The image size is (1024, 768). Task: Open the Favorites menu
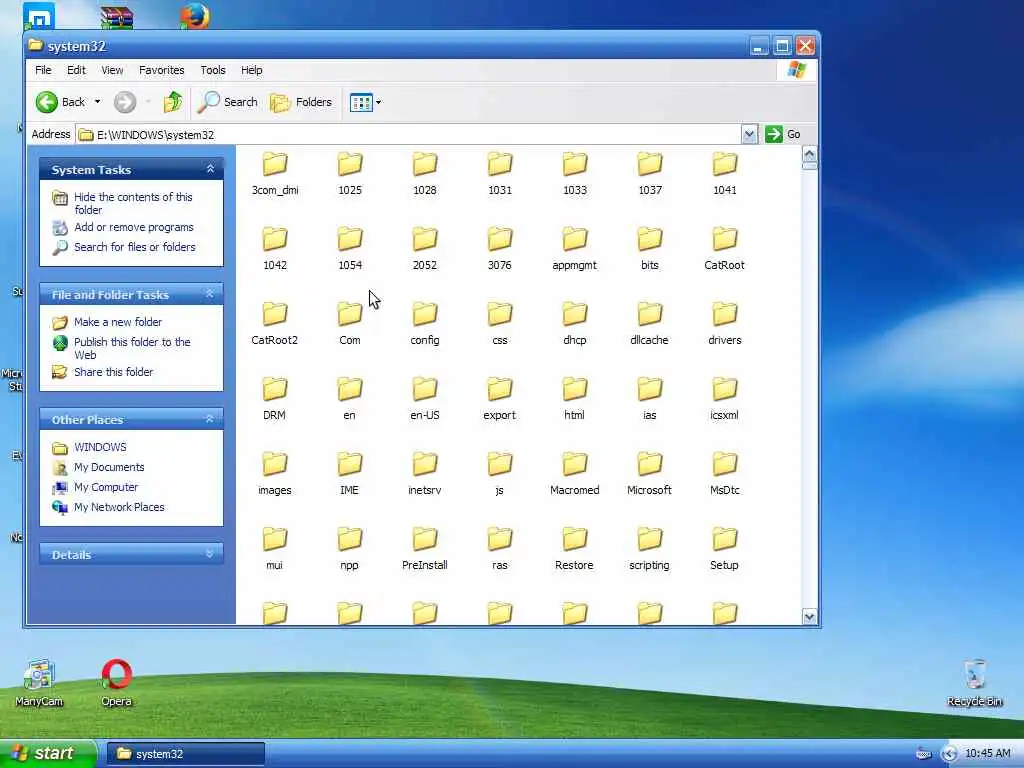point(161,70)
